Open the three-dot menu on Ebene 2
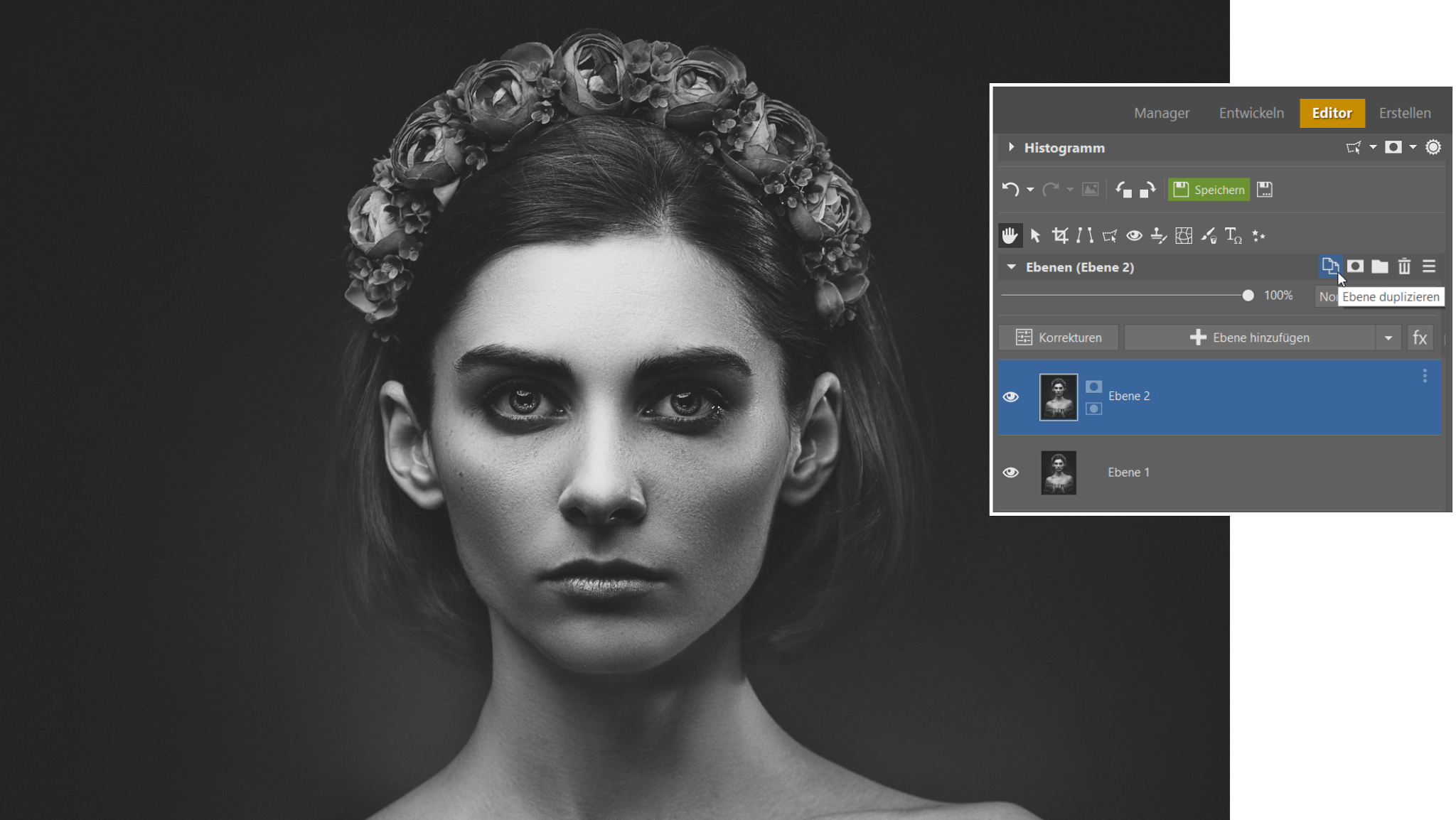The width and height of the screenshot is (1456, 820). pos(1425,376)
